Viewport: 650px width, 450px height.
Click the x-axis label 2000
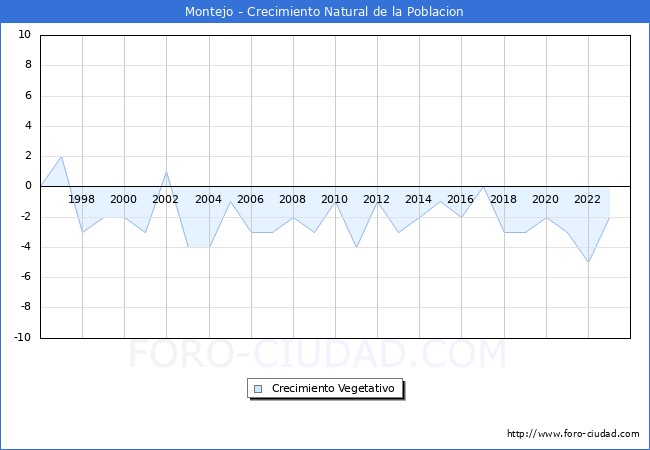click(x=123, y=199)
